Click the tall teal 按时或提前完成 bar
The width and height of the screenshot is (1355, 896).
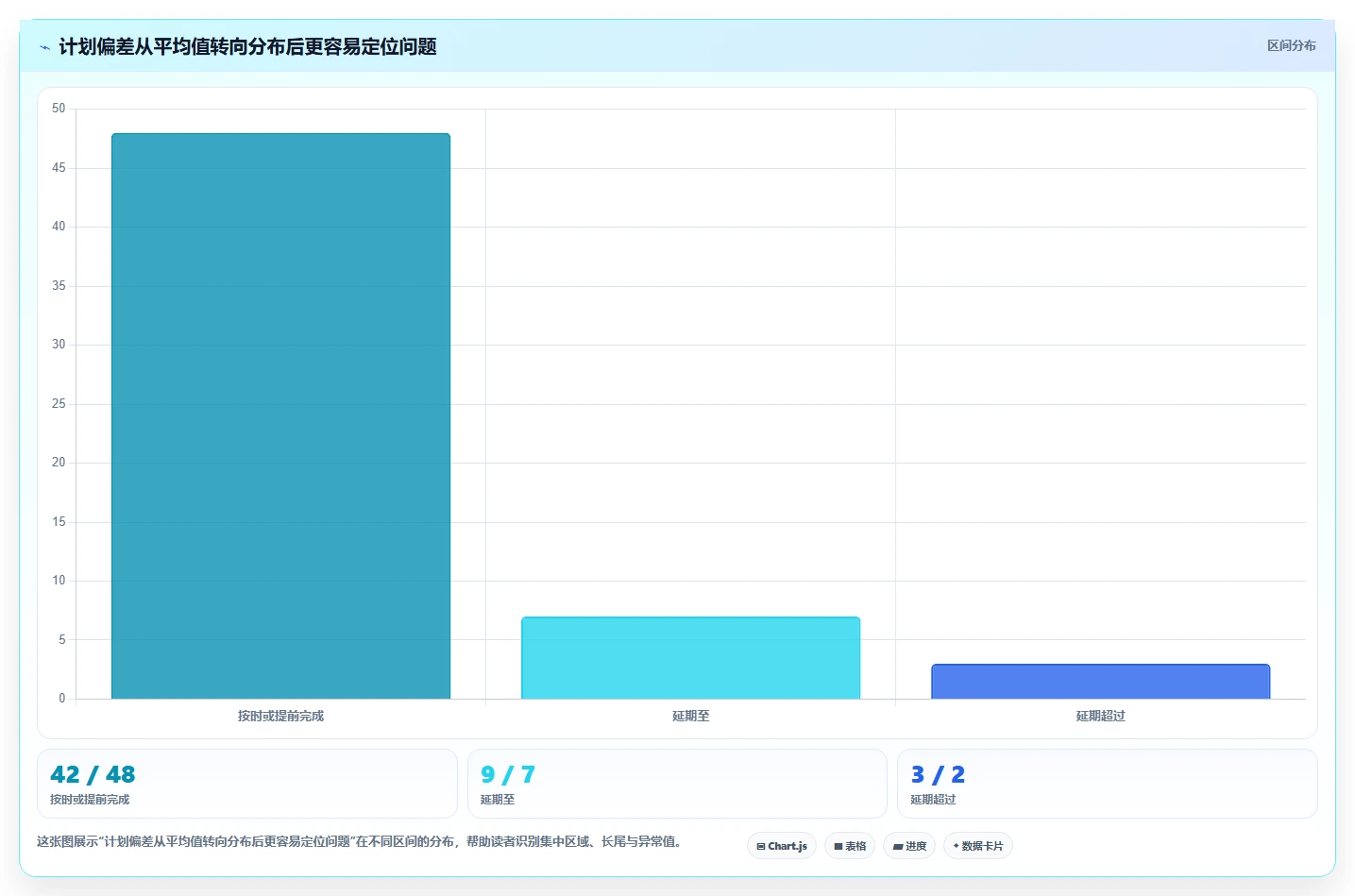[x=280, y=416]
